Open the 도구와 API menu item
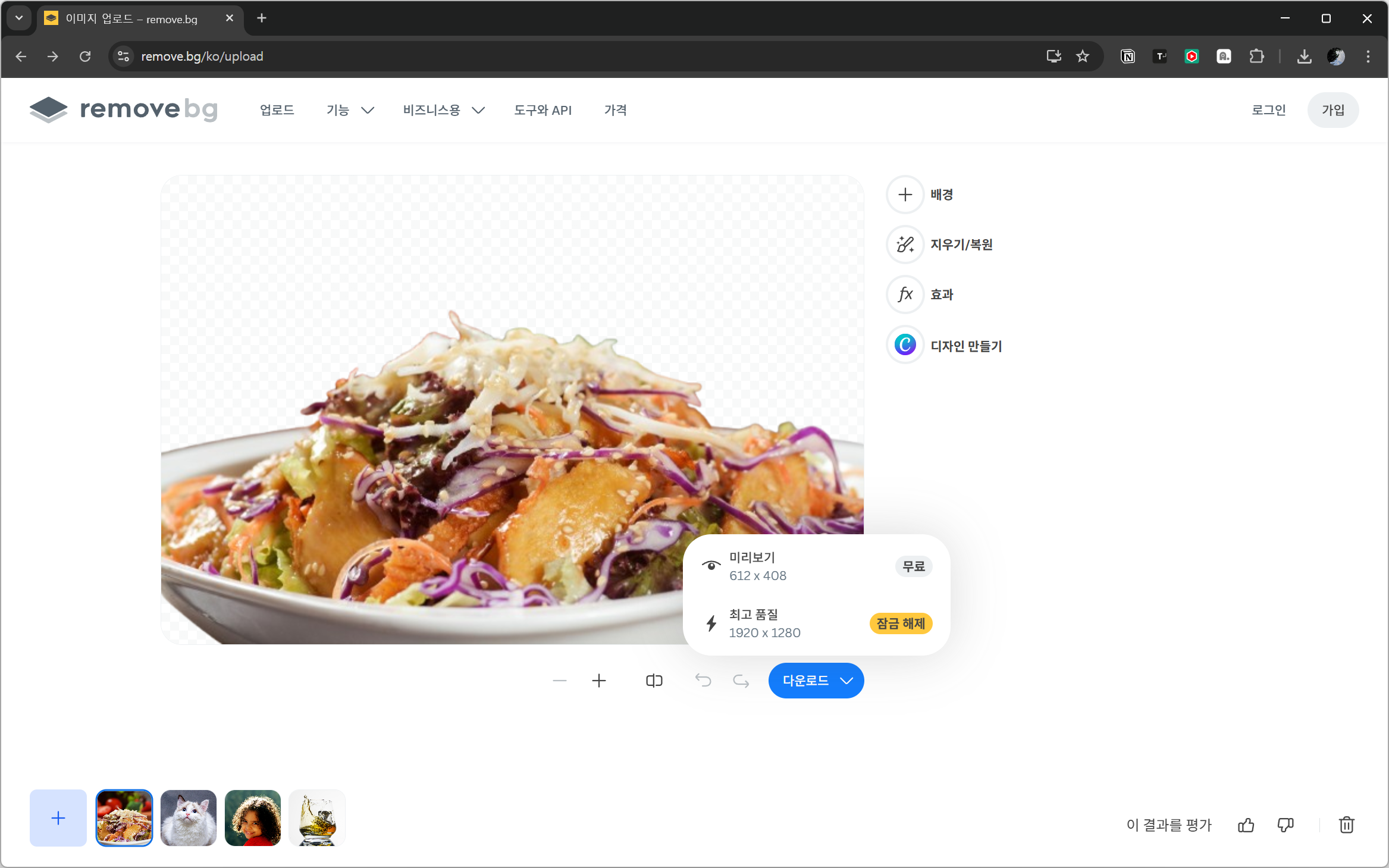1389x868 pixels. (543, 110)
